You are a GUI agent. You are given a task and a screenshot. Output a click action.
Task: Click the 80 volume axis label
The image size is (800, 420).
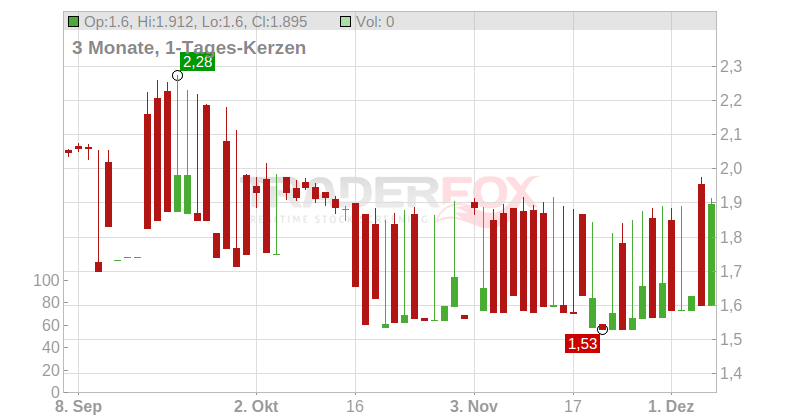tap(51, 303)
